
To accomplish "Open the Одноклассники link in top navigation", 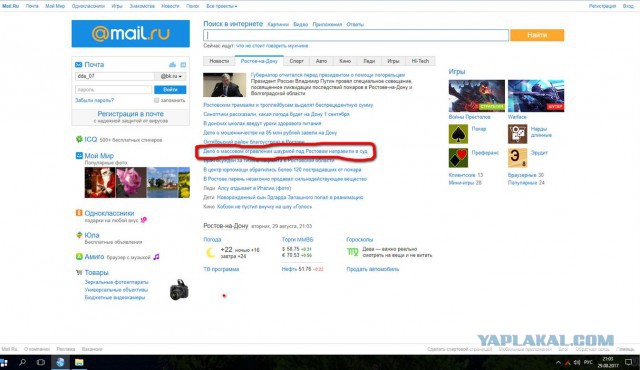I will click(88, 6).
